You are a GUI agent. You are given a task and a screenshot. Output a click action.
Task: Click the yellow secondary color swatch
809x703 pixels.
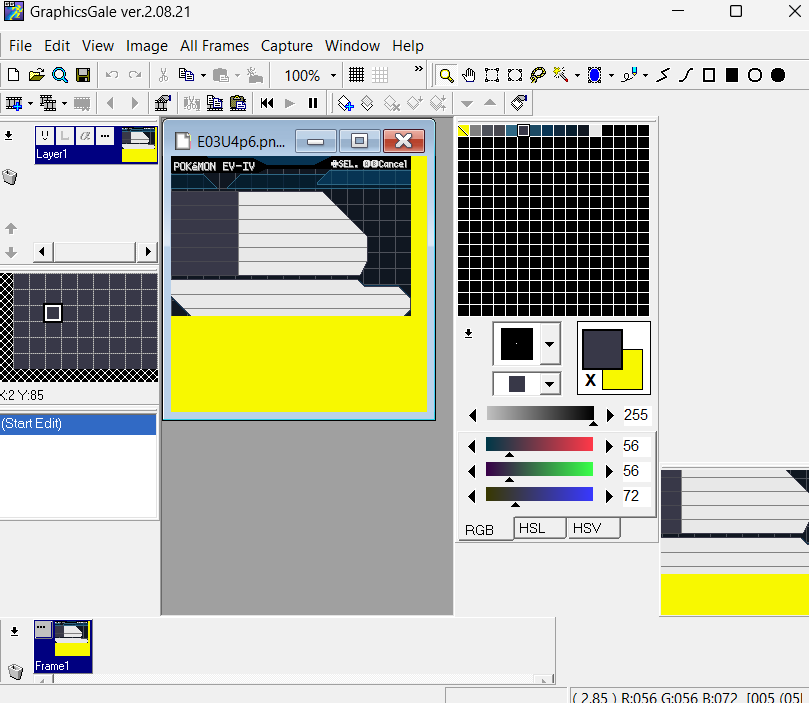pyautogui.click(x=632, y=377)
